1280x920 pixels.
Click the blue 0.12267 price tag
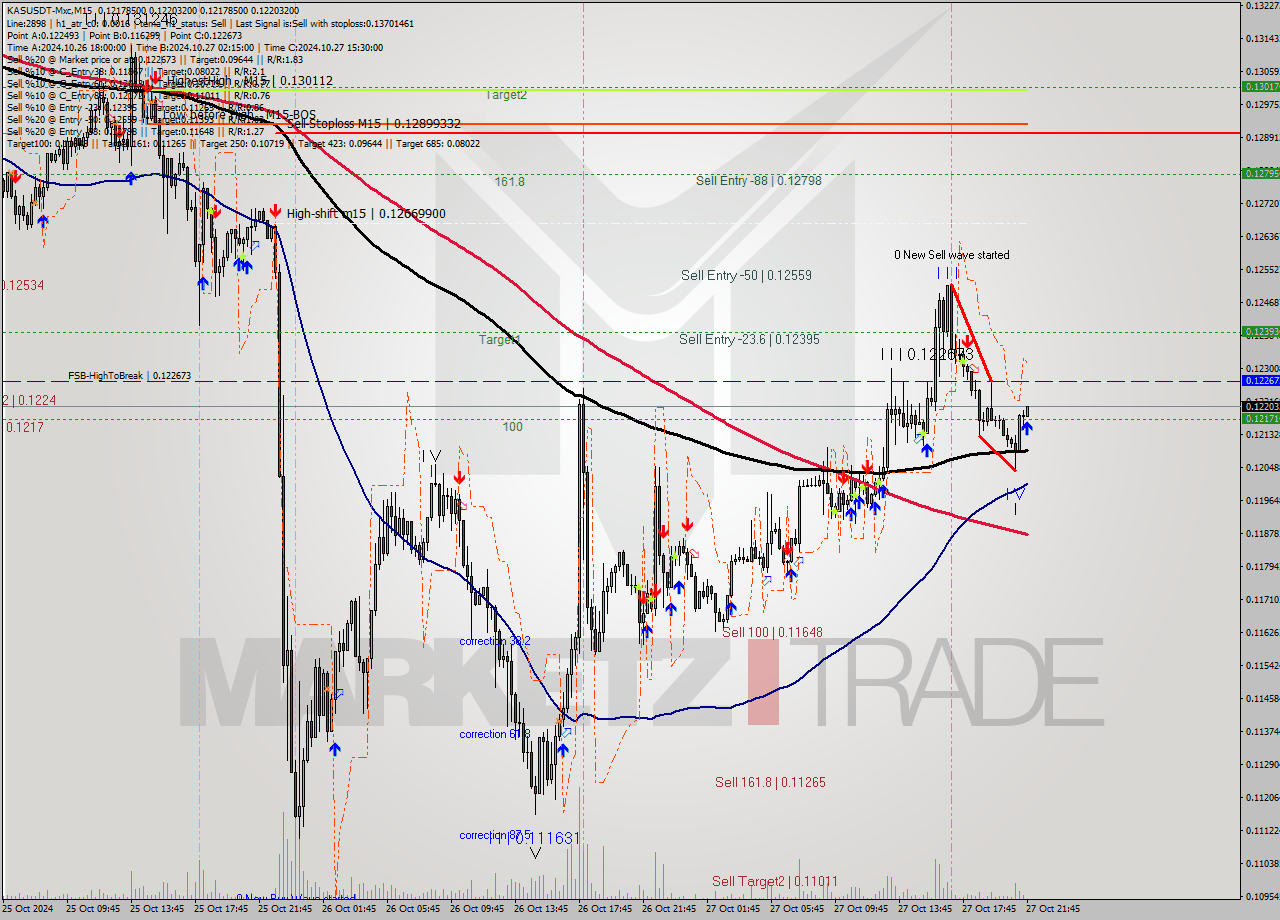tap(1260, 381)
